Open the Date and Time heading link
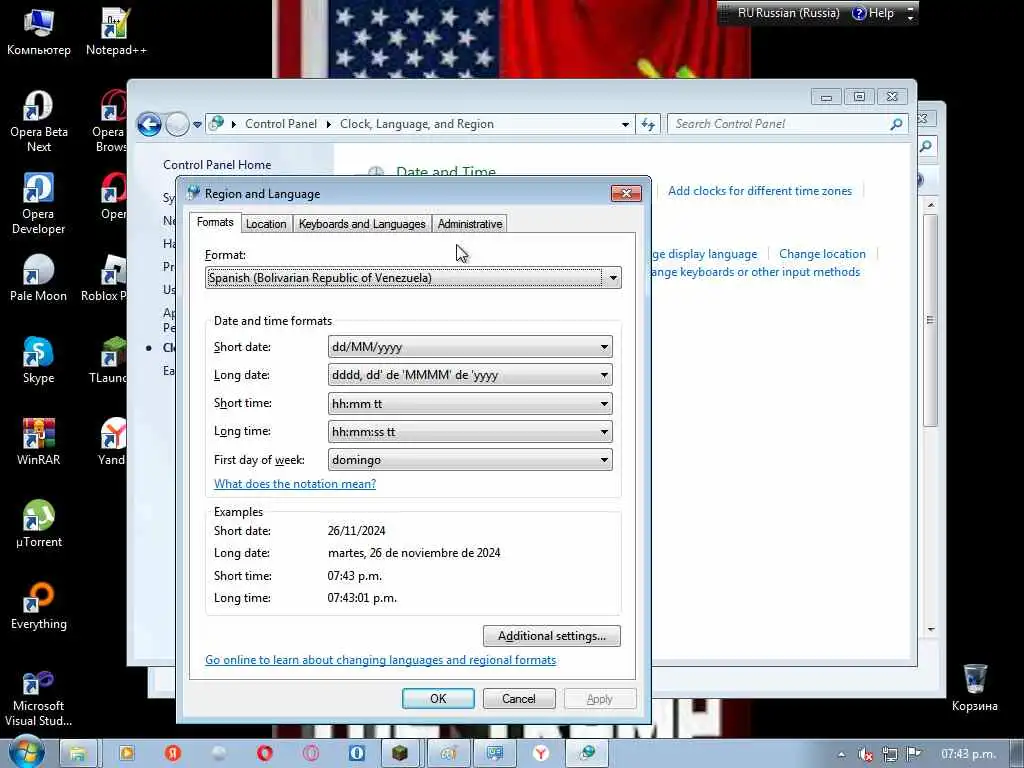This screenshot has width=1024, height=768. (446, 171)
